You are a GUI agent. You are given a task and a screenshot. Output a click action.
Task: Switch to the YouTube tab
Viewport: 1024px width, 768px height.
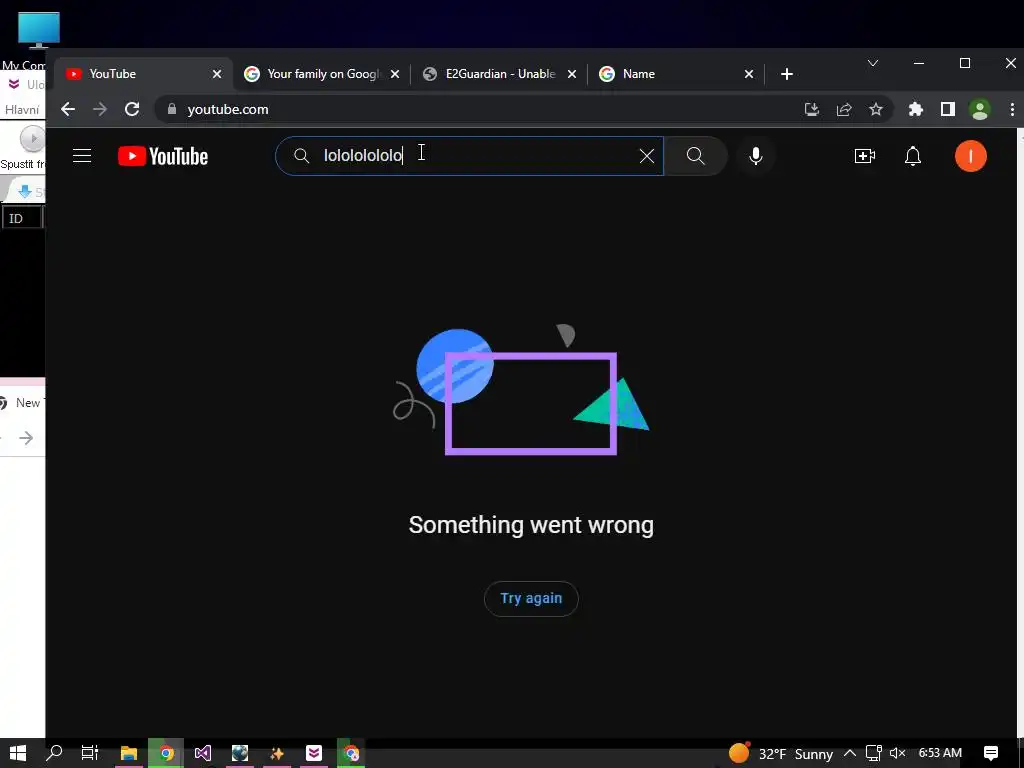click(142, 74)
